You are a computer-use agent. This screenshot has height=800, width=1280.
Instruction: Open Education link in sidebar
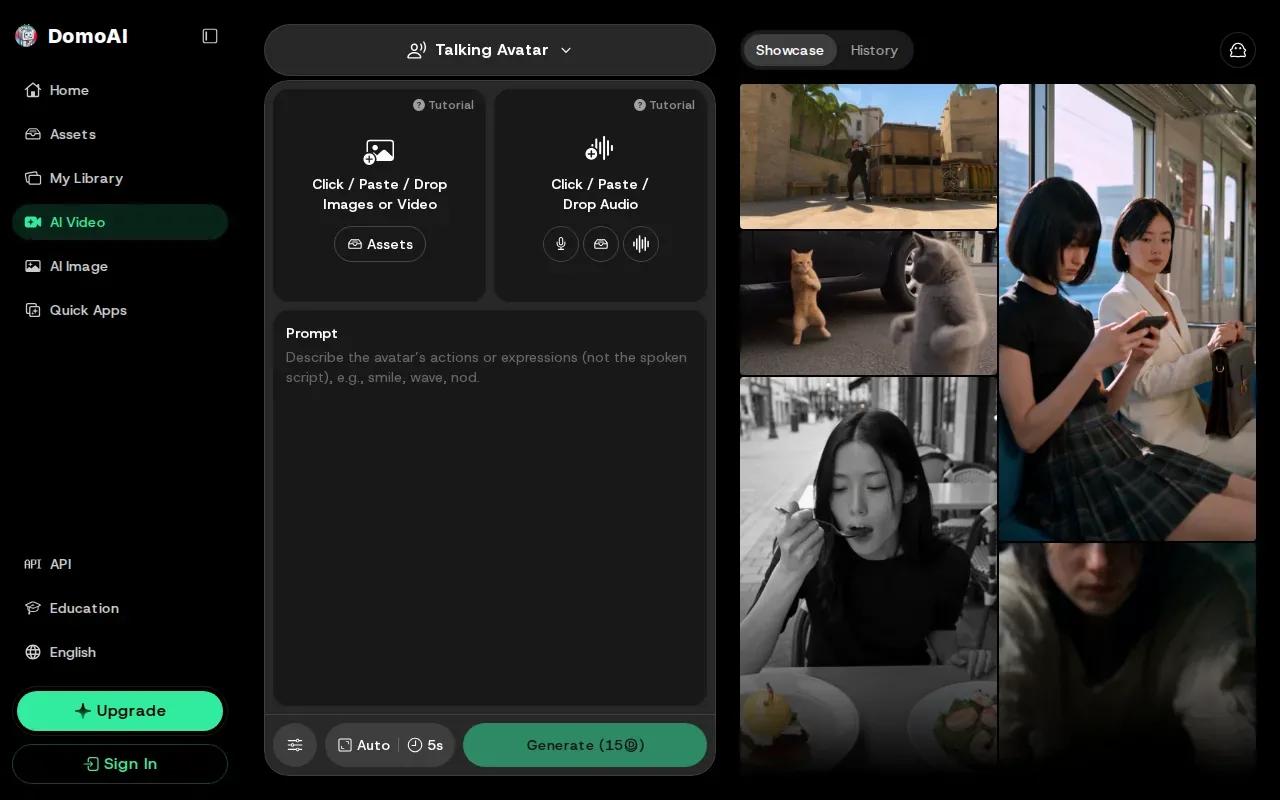[x=120, y=608]
